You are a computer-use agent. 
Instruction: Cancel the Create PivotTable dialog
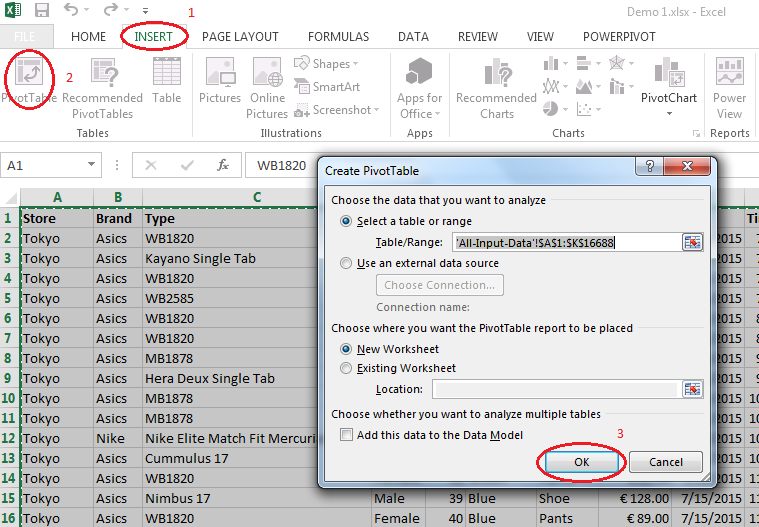point(666,462)
